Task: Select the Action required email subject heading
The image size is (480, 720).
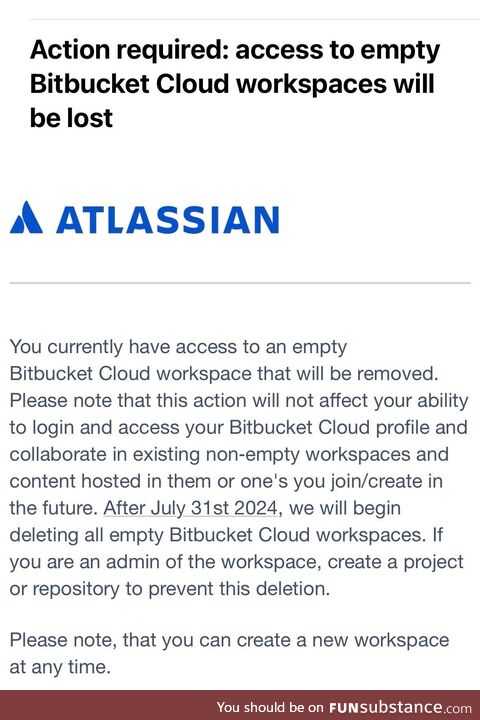Action: pyautogui.click(x=235, y=84)
